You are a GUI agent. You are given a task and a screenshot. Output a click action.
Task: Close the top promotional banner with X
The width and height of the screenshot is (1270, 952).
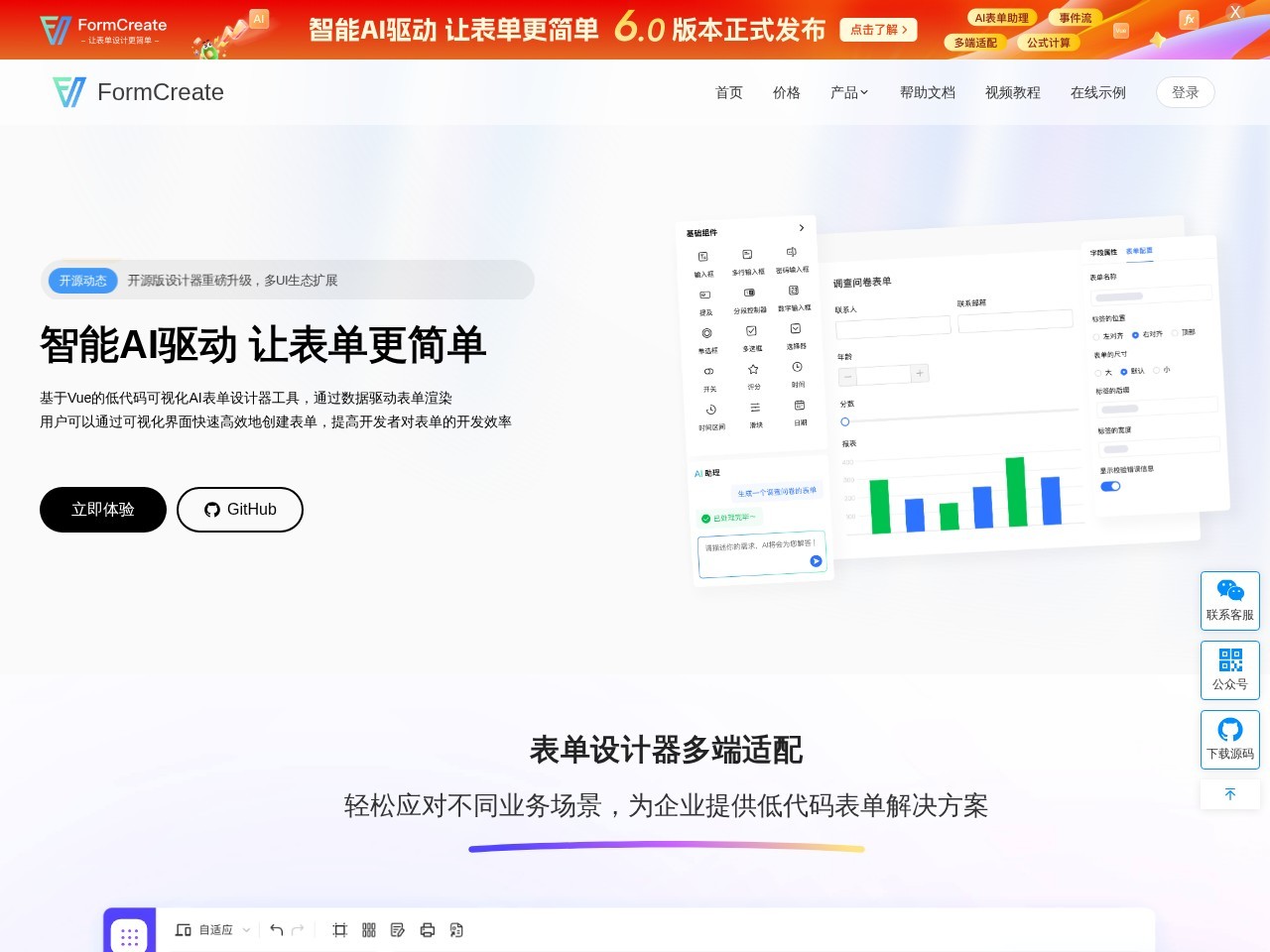coord(1235,13)
